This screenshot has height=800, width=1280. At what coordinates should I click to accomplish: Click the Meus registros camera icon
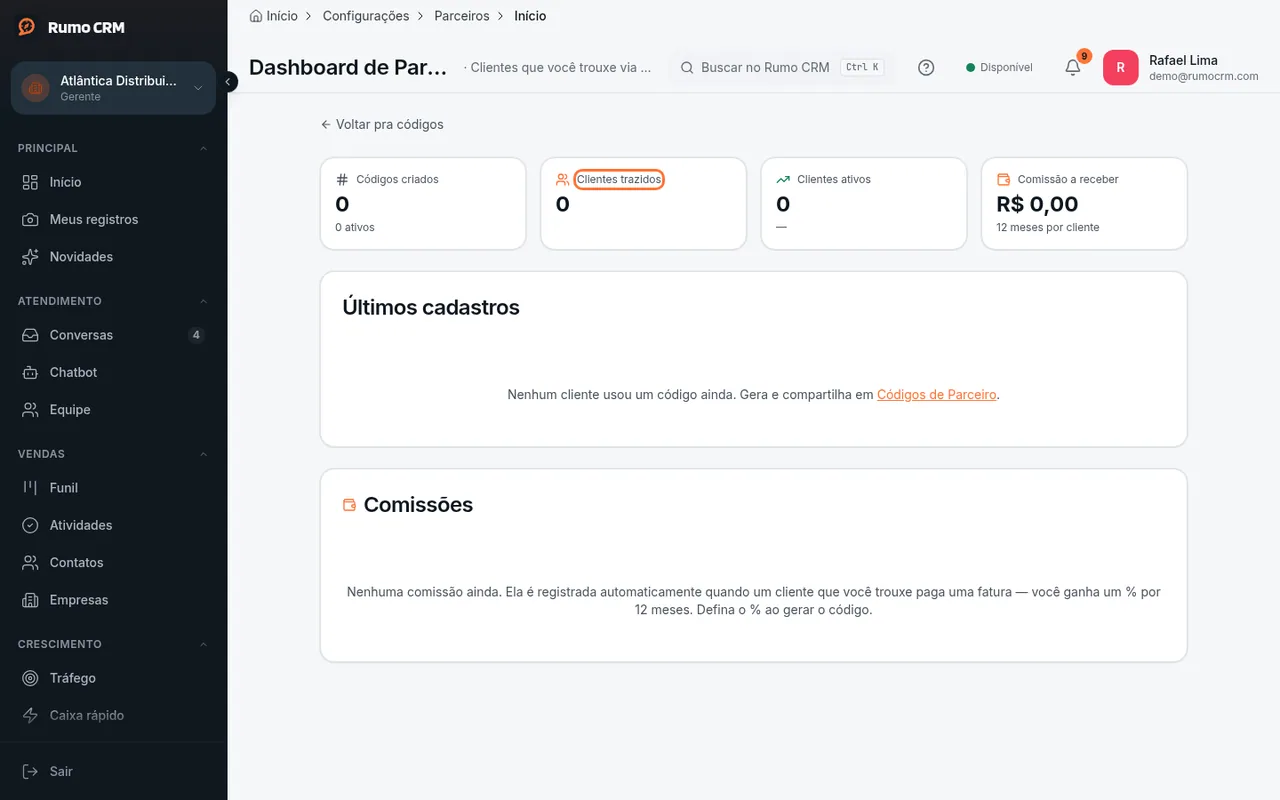(31, 219)
